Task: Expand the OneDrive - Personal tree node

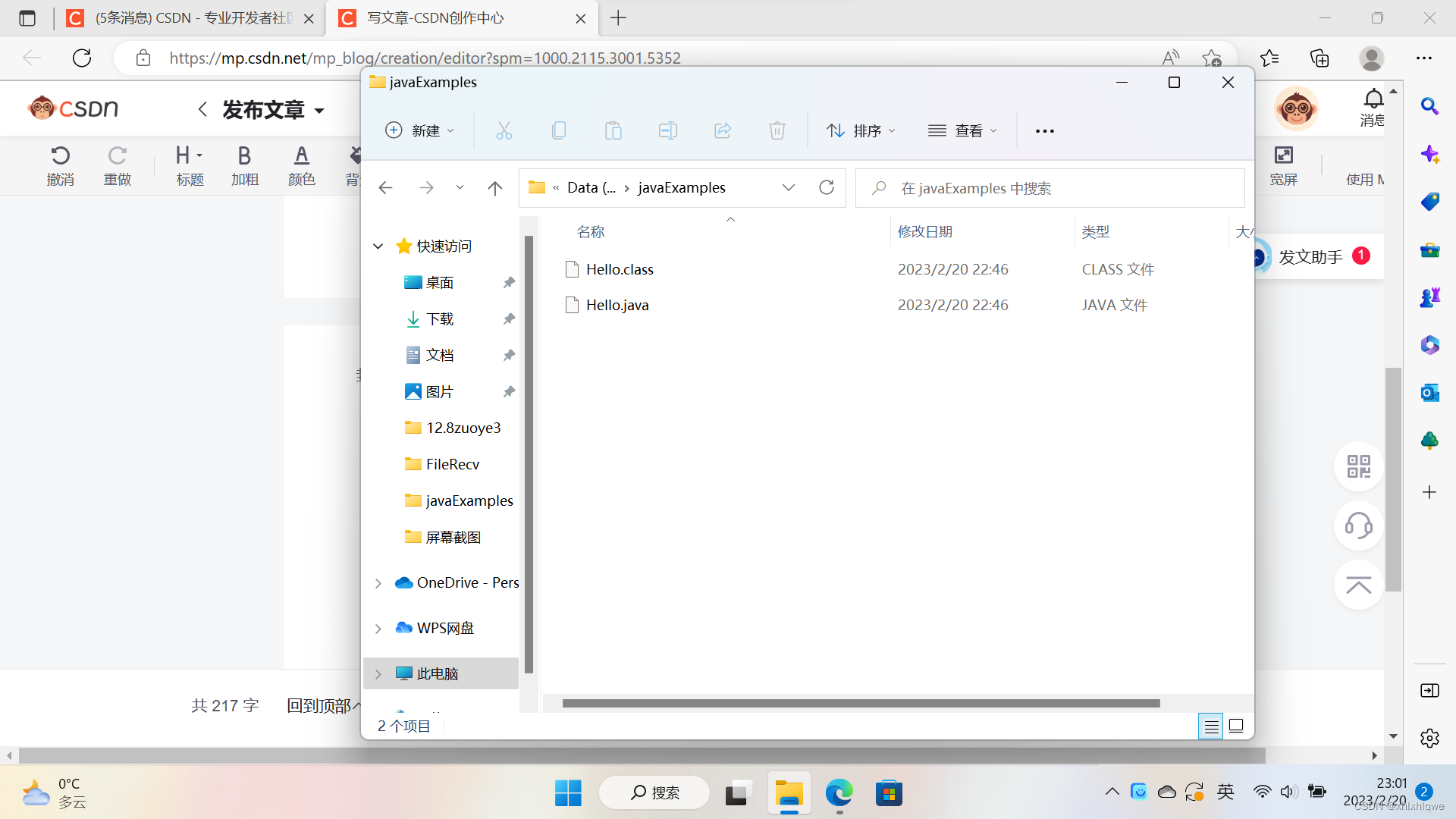Action: tap(378, 583)
